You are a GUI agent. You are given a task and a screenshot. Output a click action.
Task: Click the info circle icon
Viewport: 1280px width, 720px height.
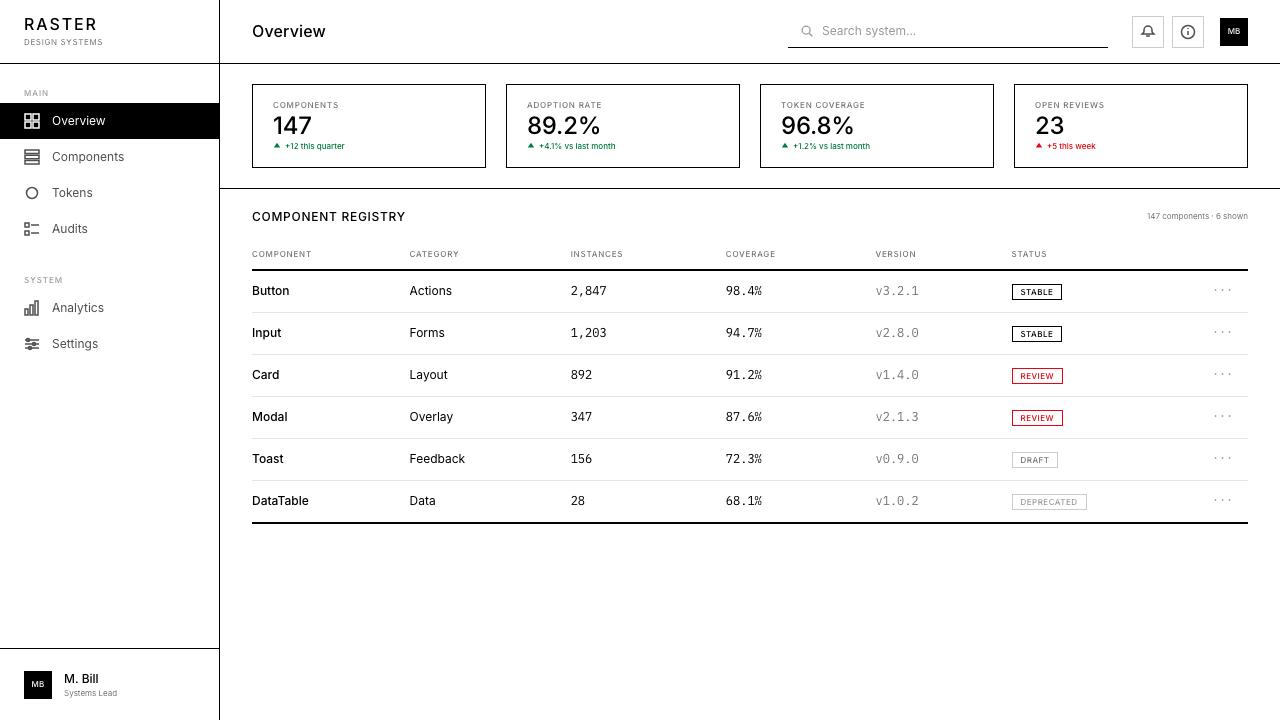[x=1188, y=32]
